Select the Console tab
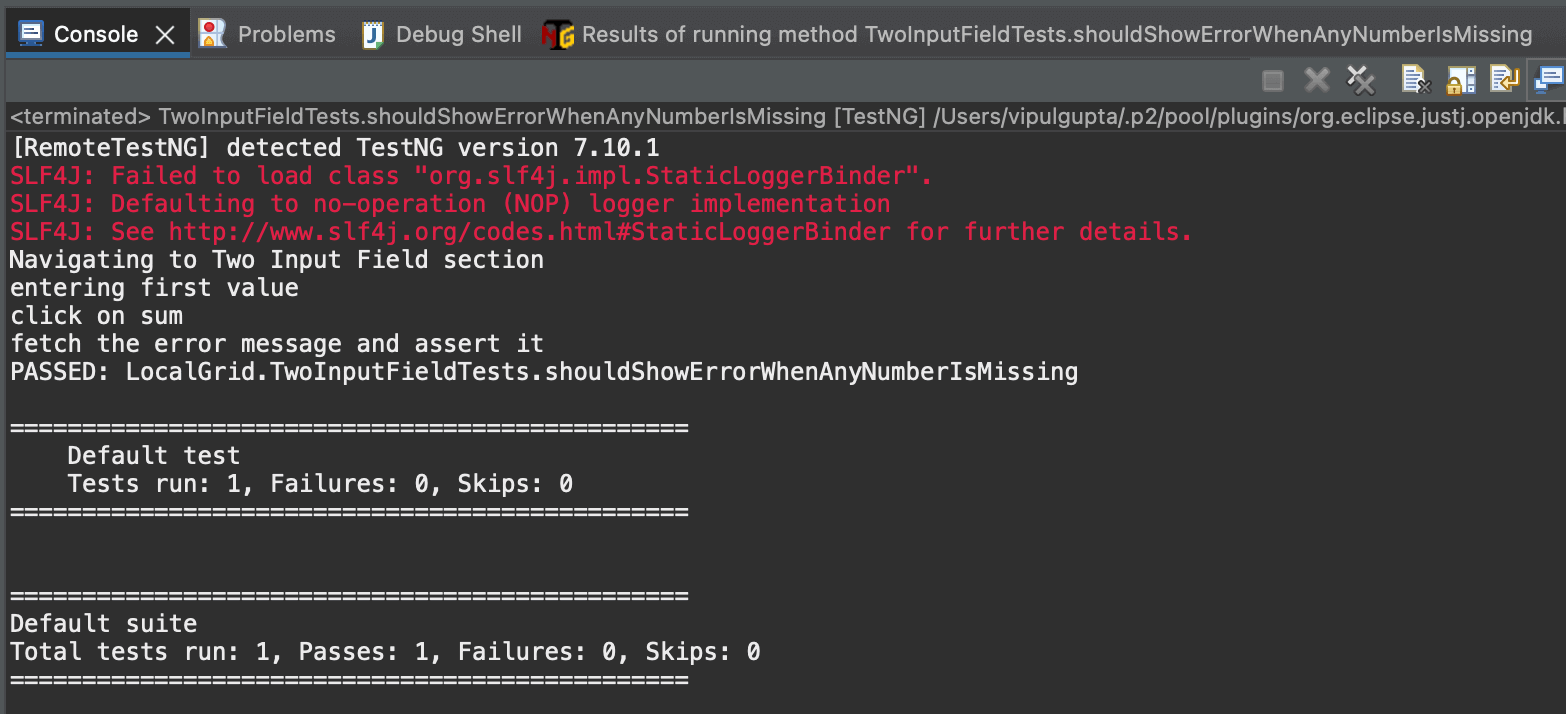Screen dimensions: 1566x714 (x=95, y=35)
